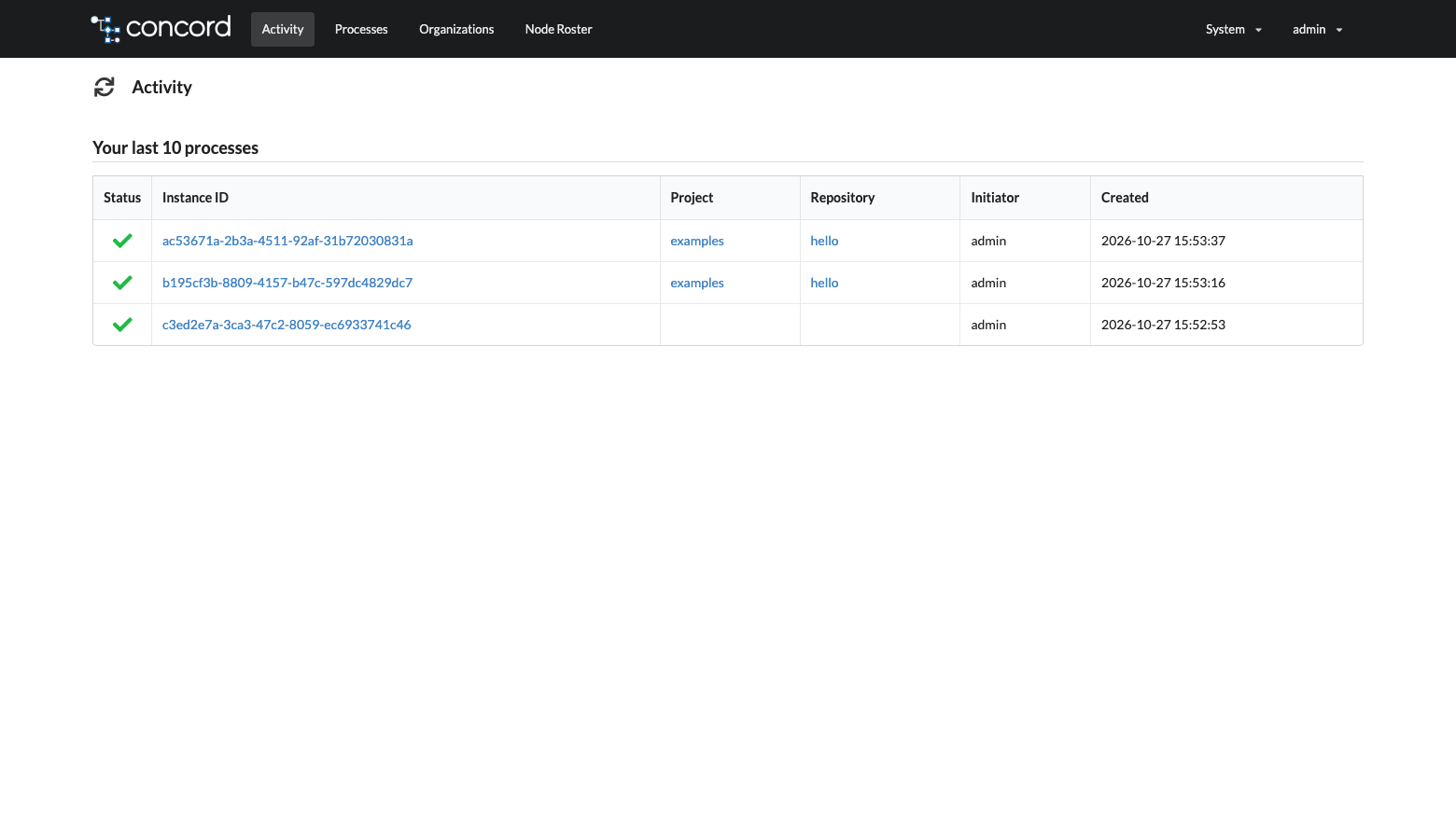Click the Repository column header

click(x=879, y=198)
